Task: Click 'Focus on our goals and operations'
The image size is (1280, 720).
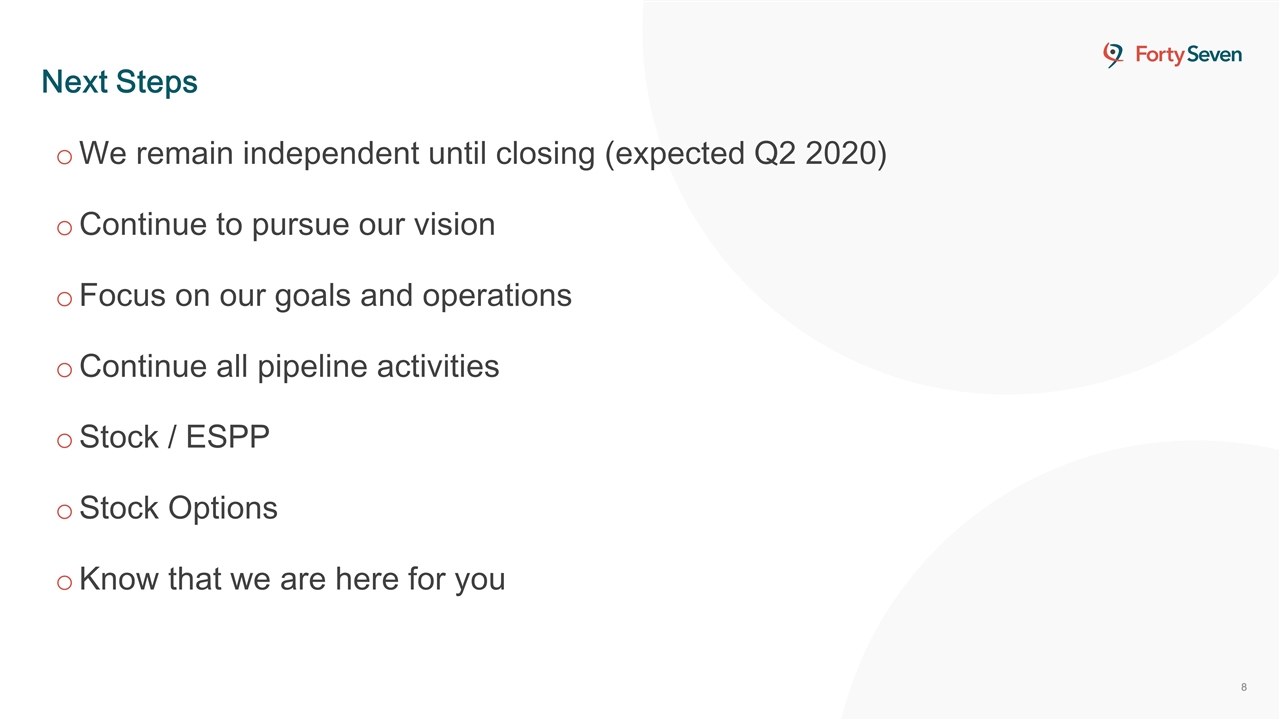Action: [x=325, y=296]
